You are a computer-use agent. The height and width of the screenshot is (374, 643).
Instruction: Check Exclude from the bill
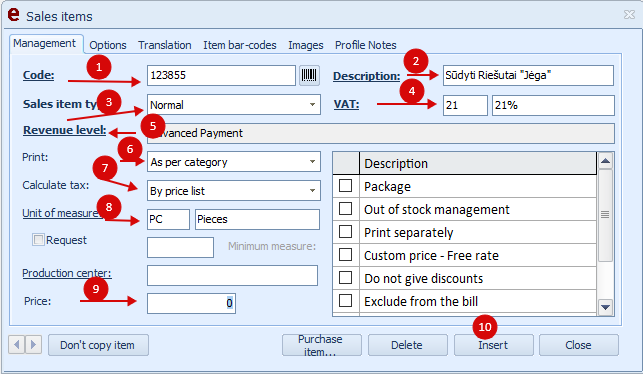[x=345, y=301]
